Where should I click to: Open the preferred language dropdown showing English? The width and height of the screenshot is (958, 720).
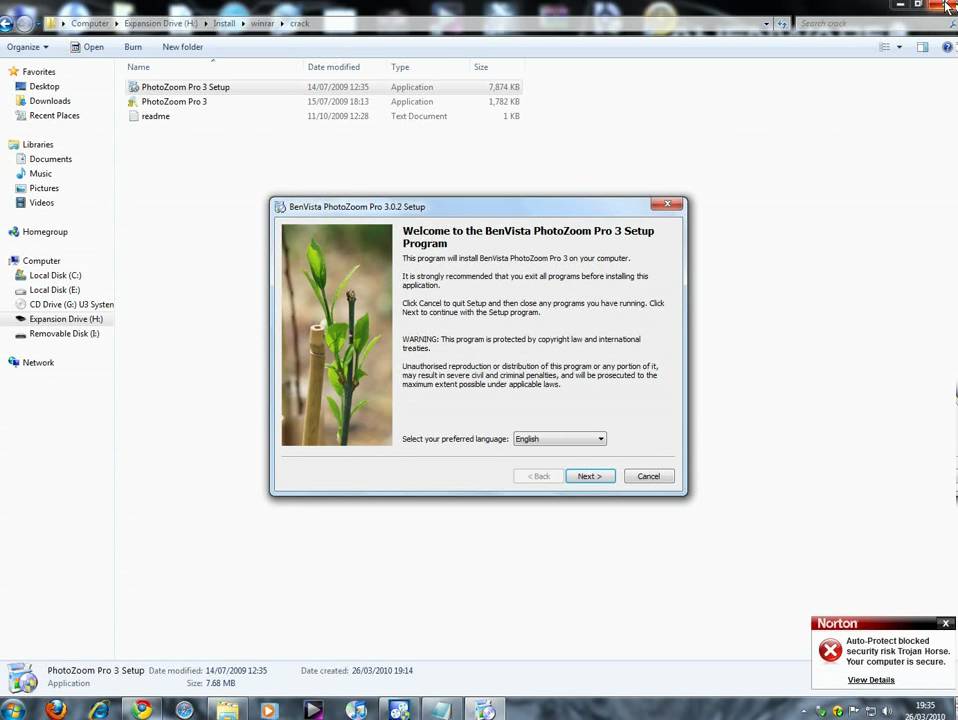[560, 439]
